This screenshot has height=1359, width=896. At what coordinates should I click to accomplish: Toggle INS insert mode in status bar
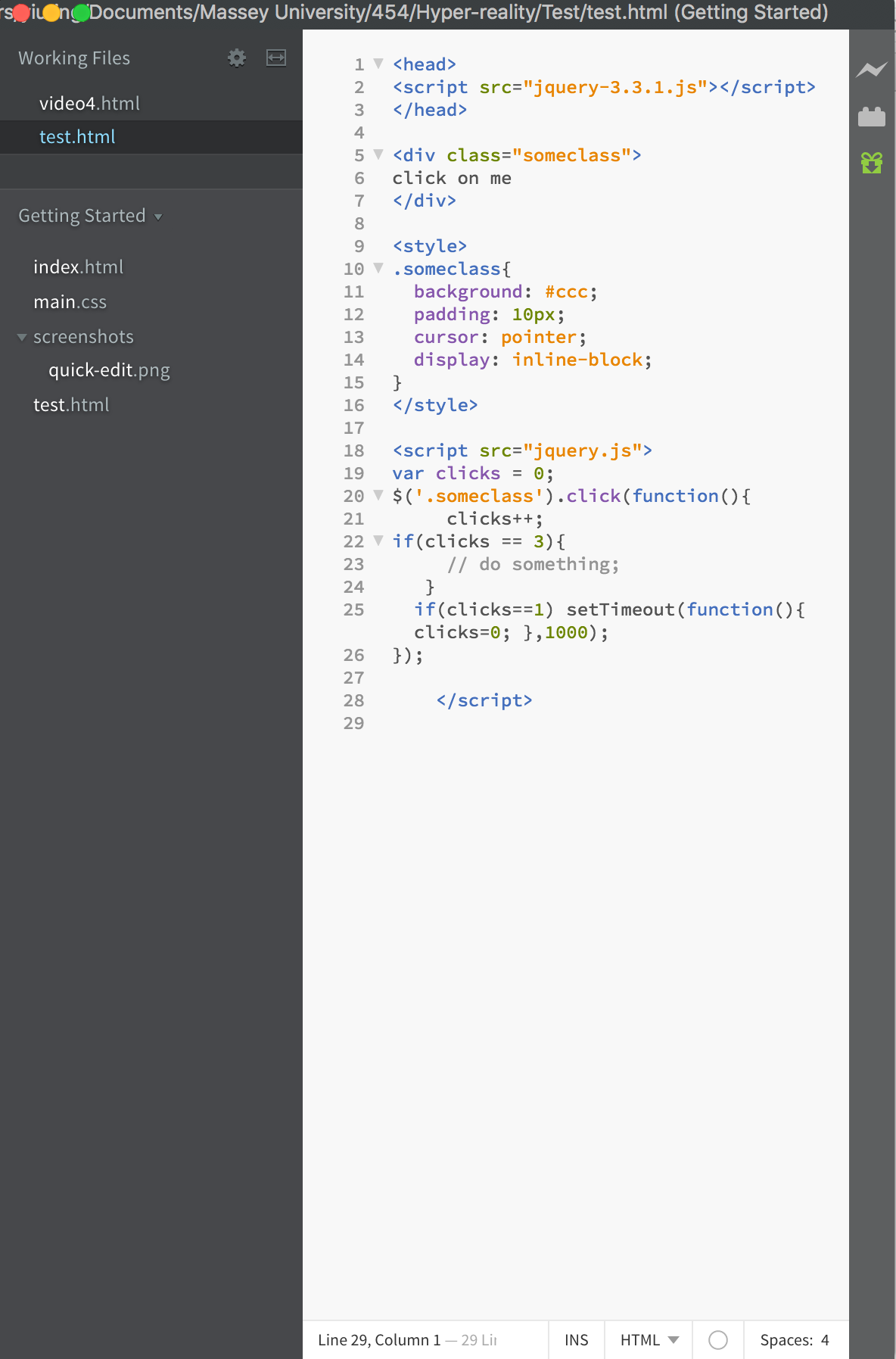577,1340
